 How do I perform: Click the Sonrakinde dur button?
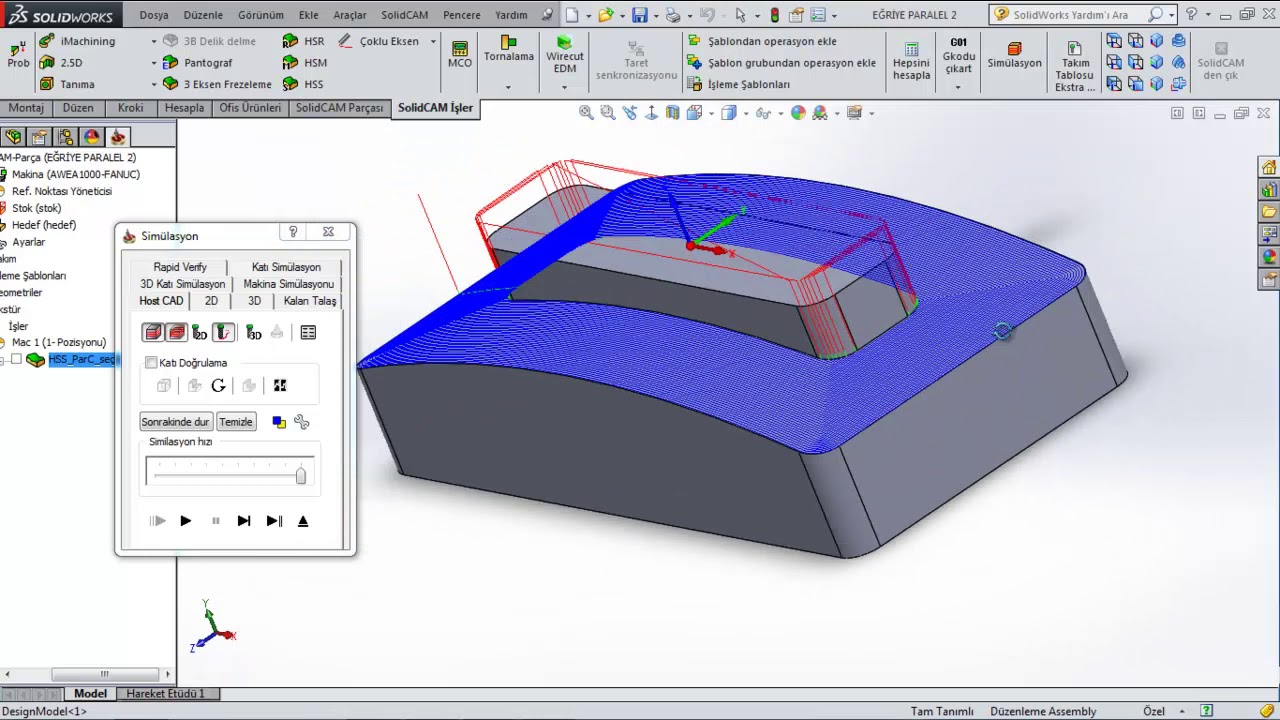[175, 422]
